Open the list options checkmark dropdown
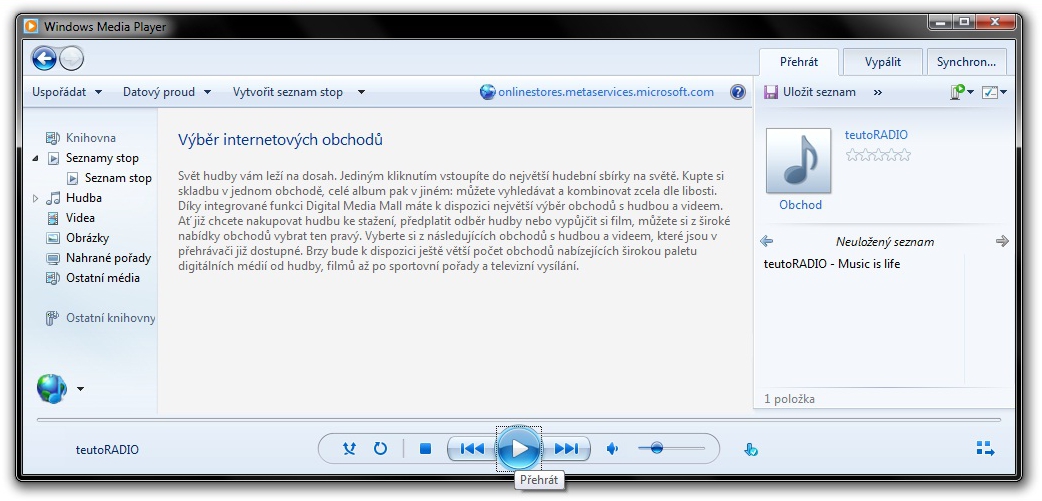The height and width of the screenshot is (501, 1042). pyautogui.click(x=995, y=92)
